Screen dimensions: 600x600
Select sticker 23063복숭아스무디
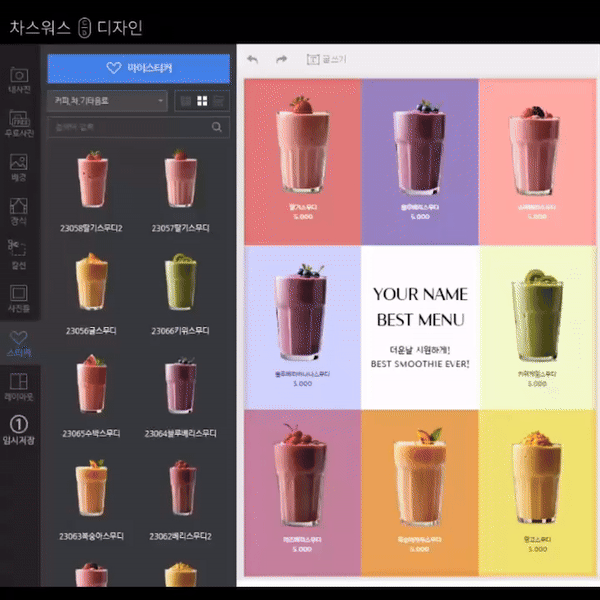point(91,499)
